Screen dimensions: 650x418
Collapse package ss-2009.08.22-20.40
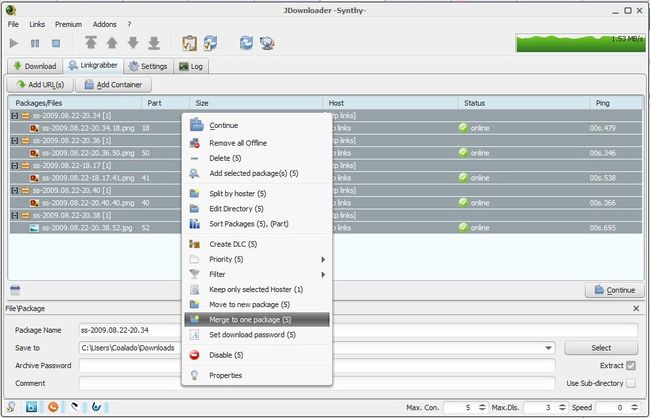tap(15, 190)
